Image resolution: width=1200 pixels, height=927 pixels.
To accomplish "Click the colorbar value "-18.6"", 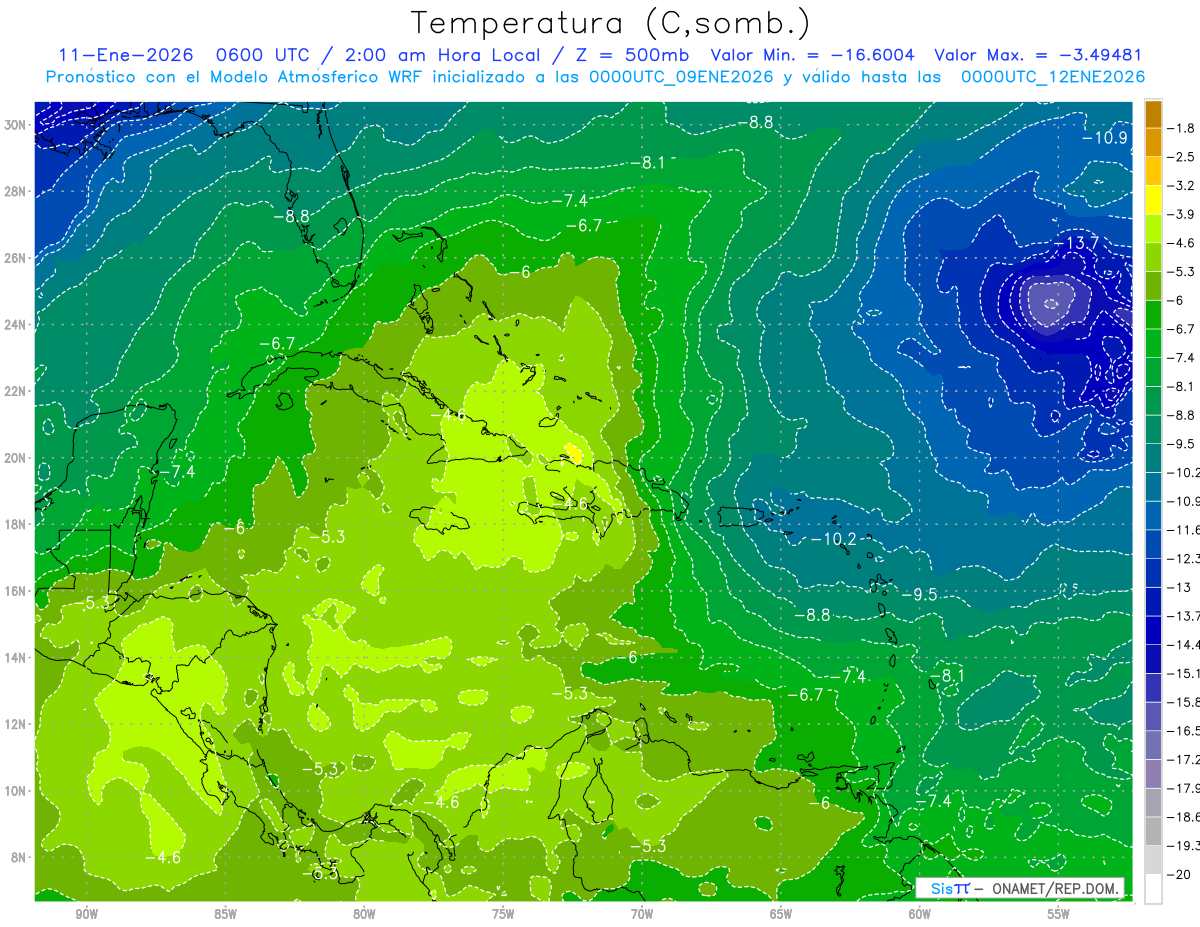I will (1184, 817).
